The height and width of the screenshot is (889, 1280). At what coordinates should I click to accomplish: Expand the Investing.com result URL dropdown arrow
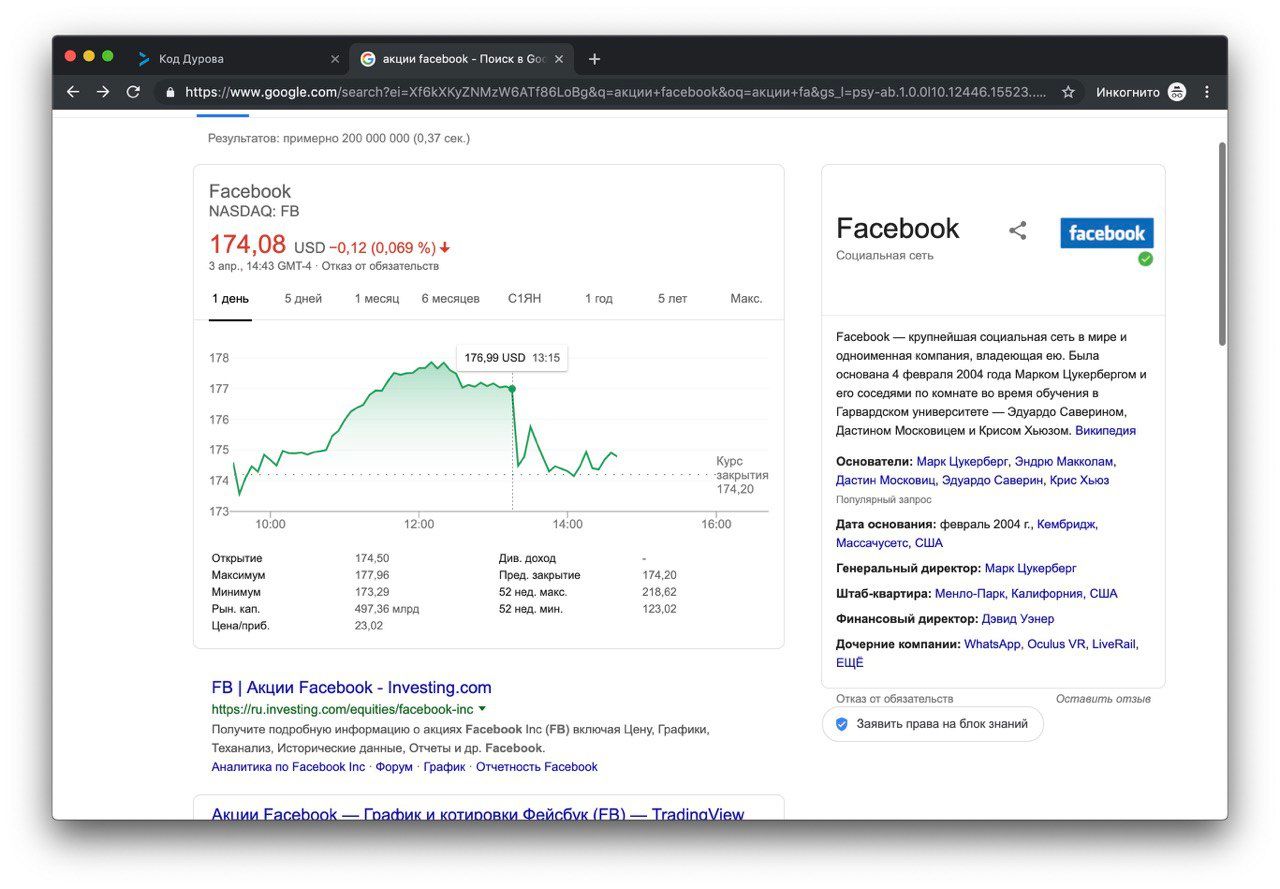[482, 708]
